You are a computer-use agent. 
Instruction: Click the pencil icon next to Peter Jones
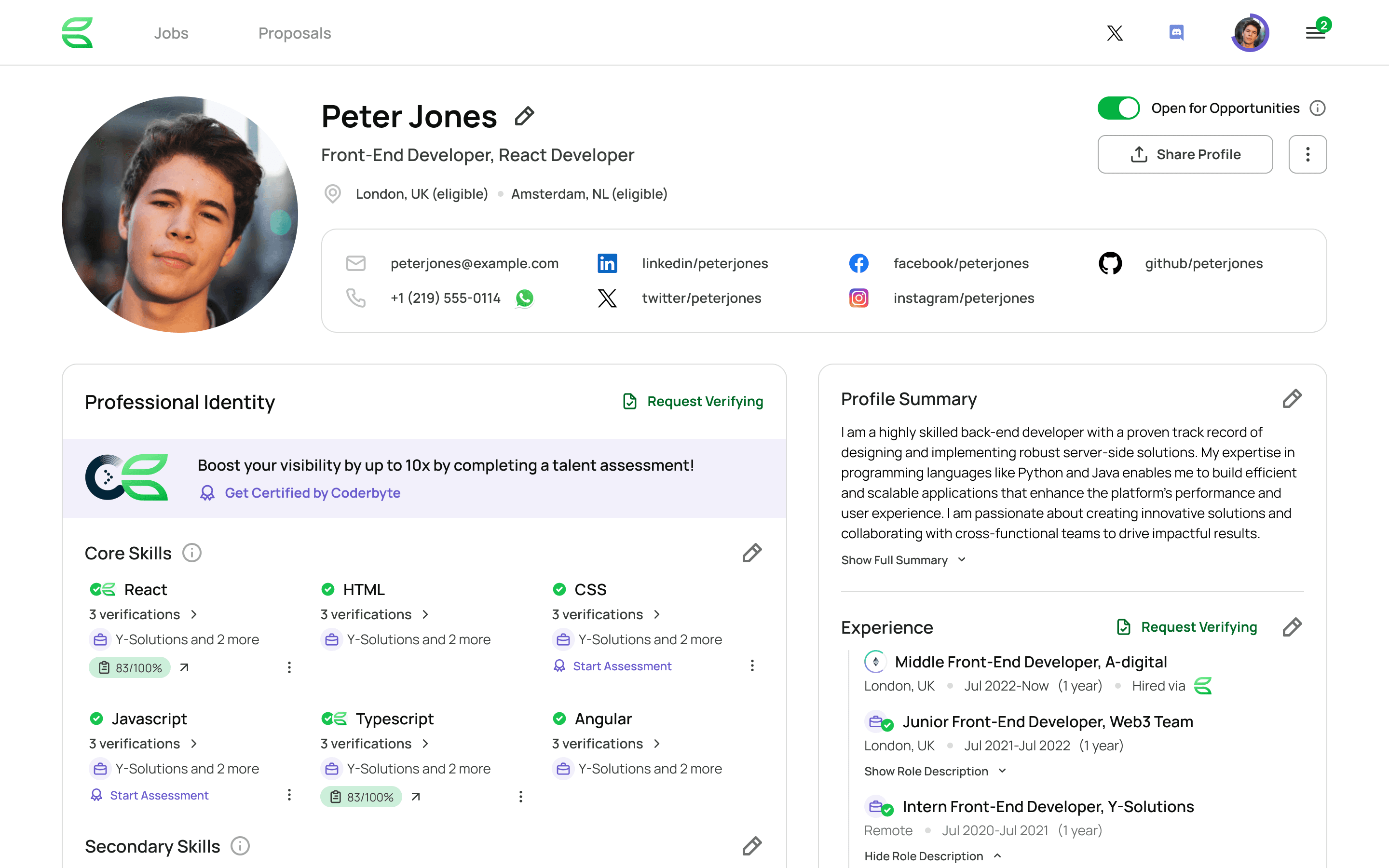pos(524,117)
